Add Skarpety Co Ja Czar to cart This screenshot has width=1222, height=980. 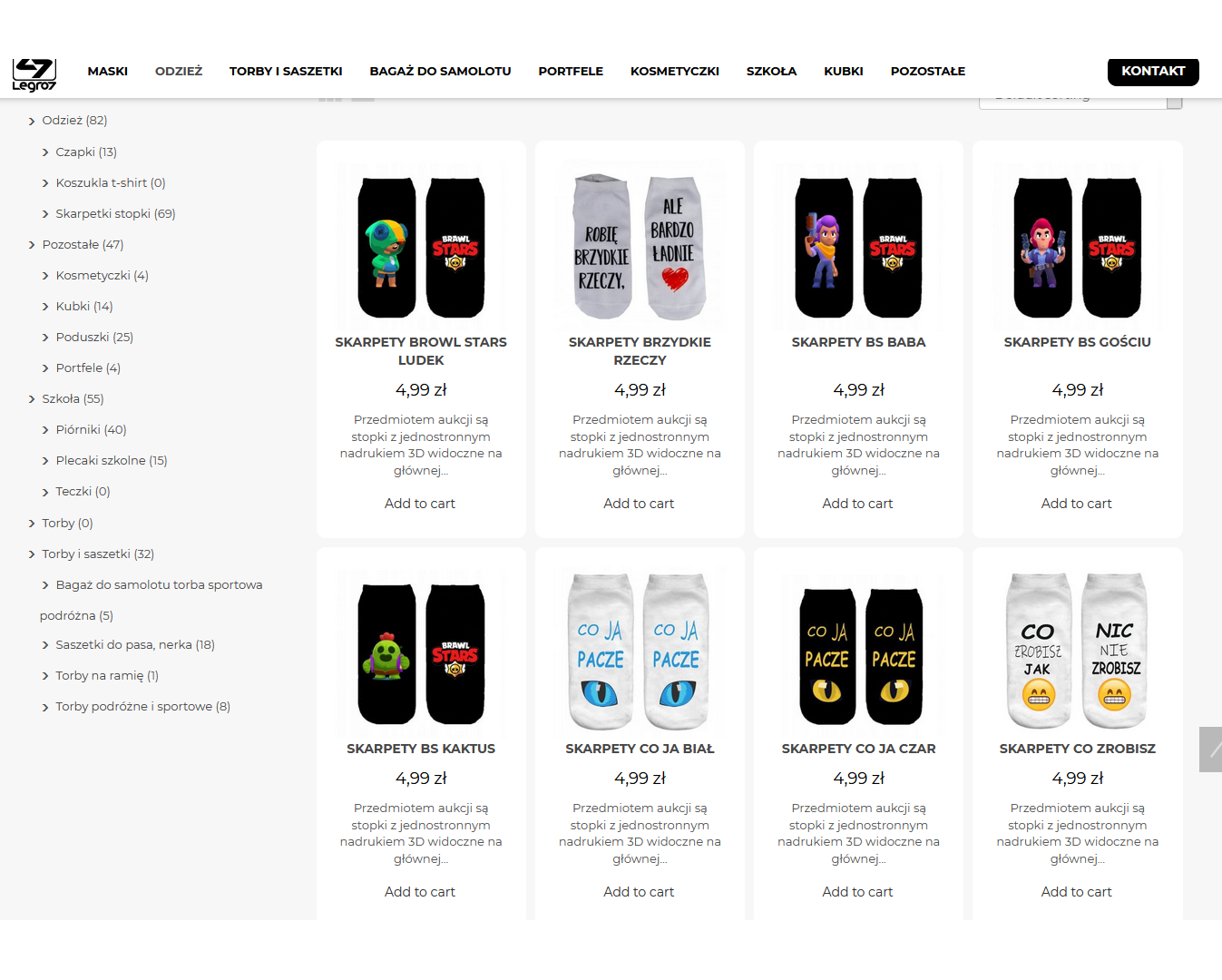coord(857,892)
